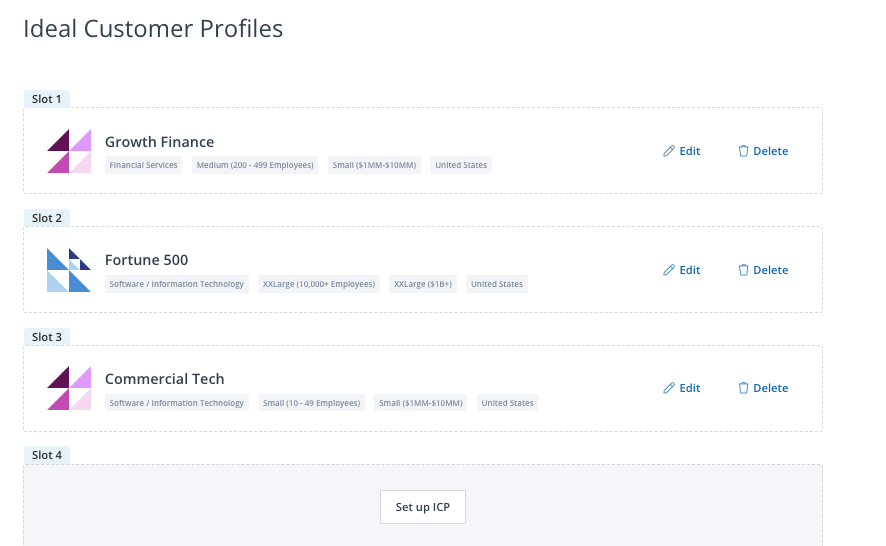Viewport: 886px width, 546px height.
Task: Select the Slot 4 label
Action: click(x=46, y=455)
